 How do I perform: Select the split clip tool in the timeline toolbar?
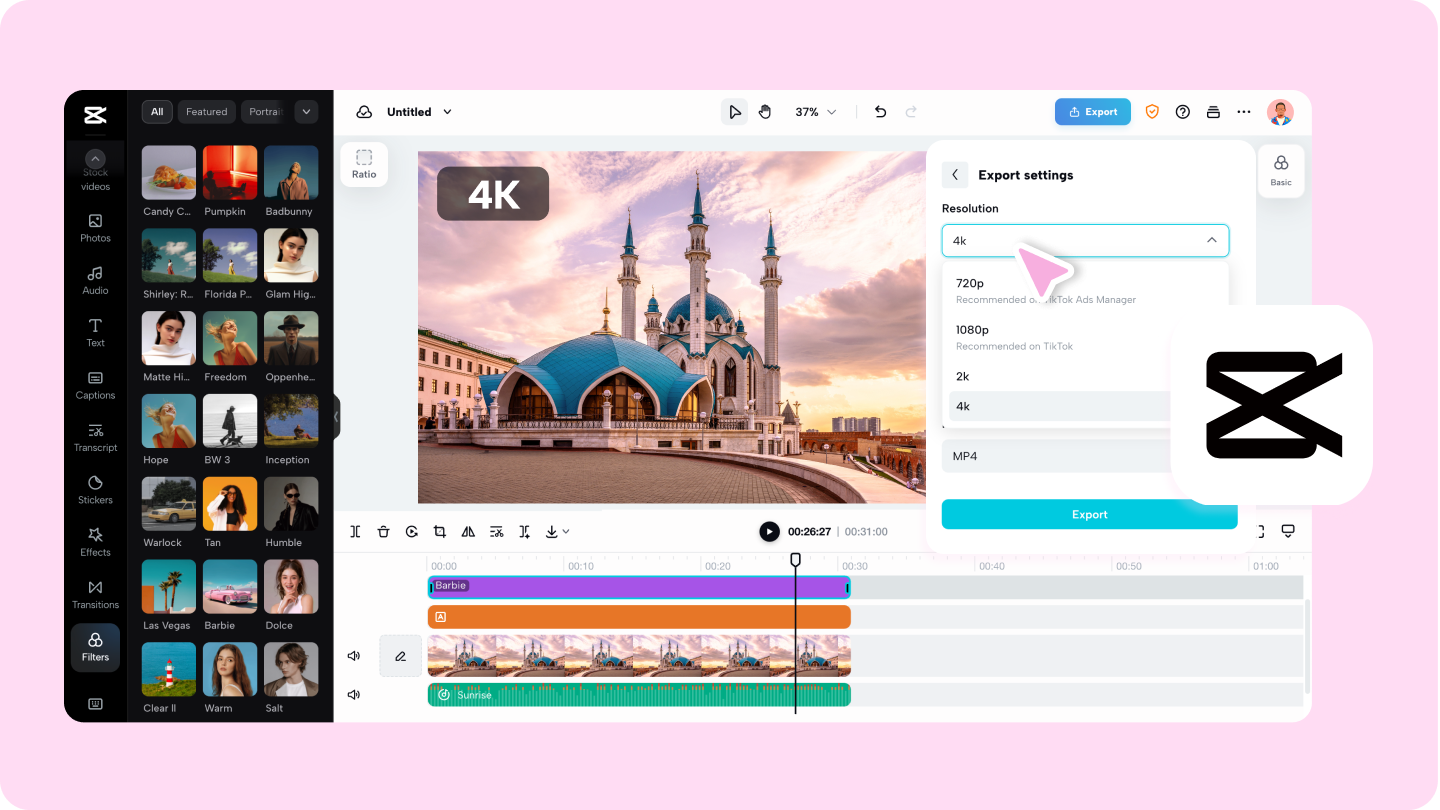point(355,531)
